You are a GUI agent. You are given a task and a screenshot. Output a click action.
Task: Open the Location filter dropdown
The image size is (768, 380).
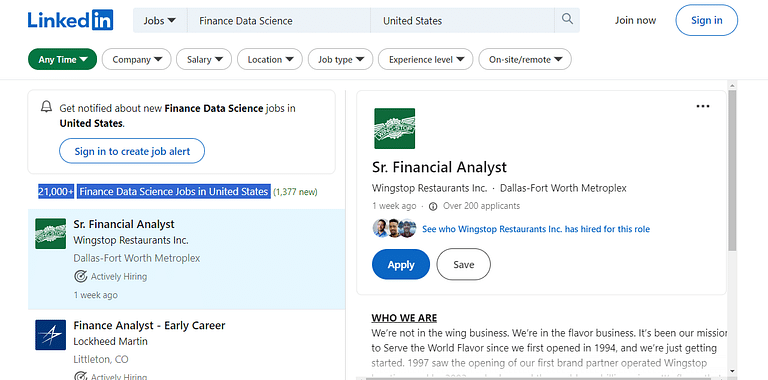click(x=270, y=59)
